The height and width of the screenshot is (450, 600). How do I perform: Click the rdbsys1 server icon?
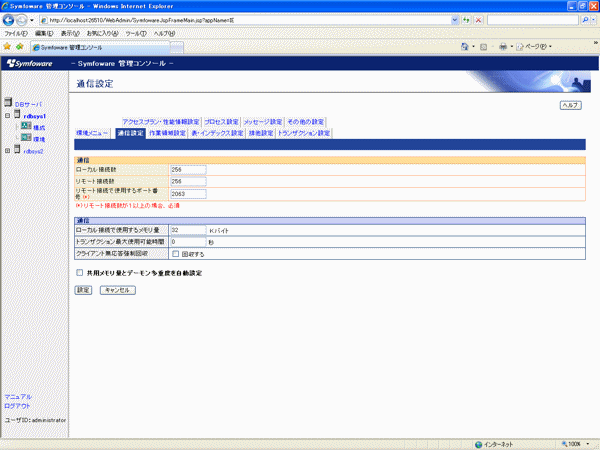(17, 114)
